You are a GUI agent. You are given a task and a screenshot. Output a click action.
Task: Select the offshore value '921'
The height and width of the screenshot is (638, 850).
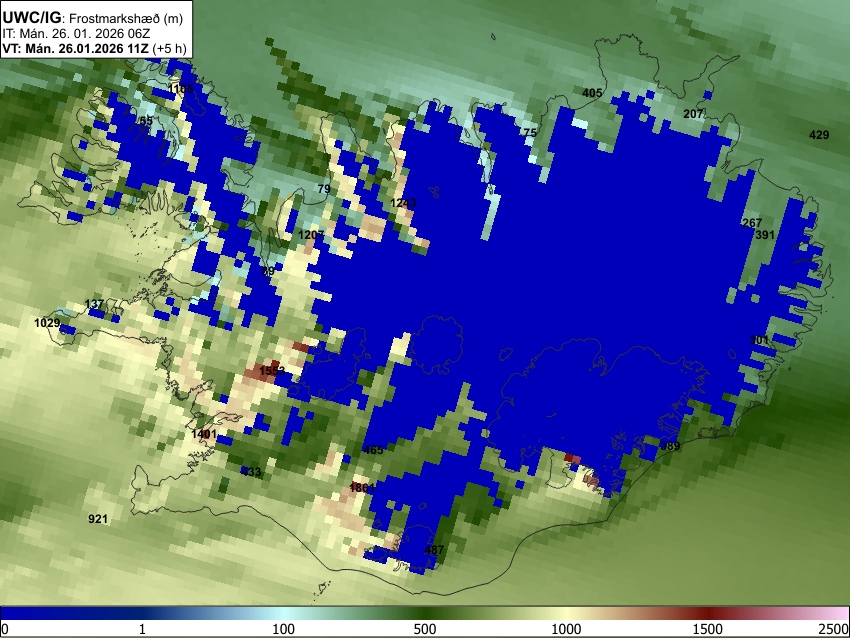(x=98, y=519)
